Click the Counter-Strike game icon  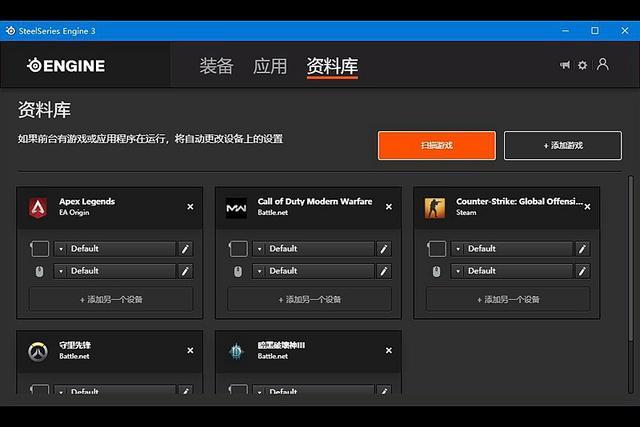pyautogui.click(x=435, y=208)
